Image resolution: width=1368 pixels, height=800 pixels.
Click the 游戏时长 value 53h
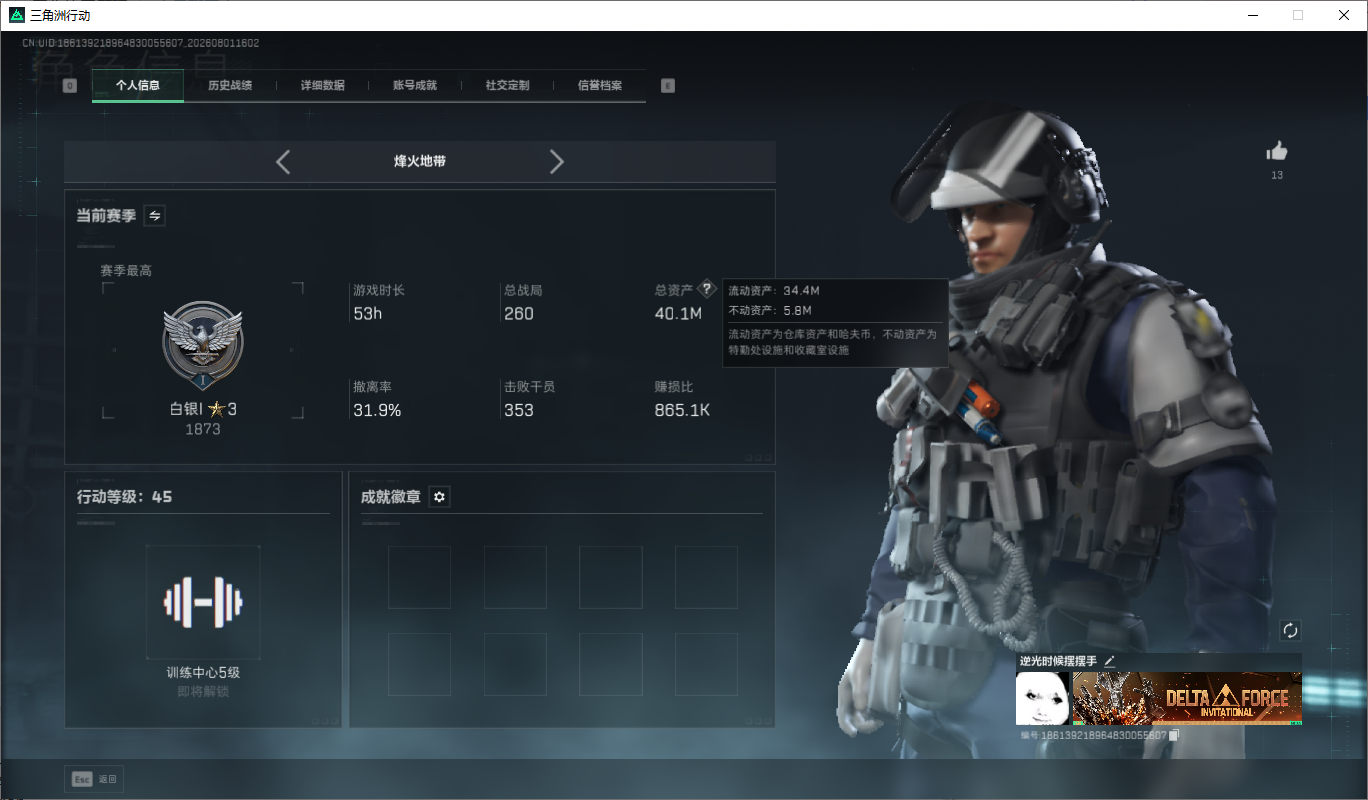click(368, 313)
